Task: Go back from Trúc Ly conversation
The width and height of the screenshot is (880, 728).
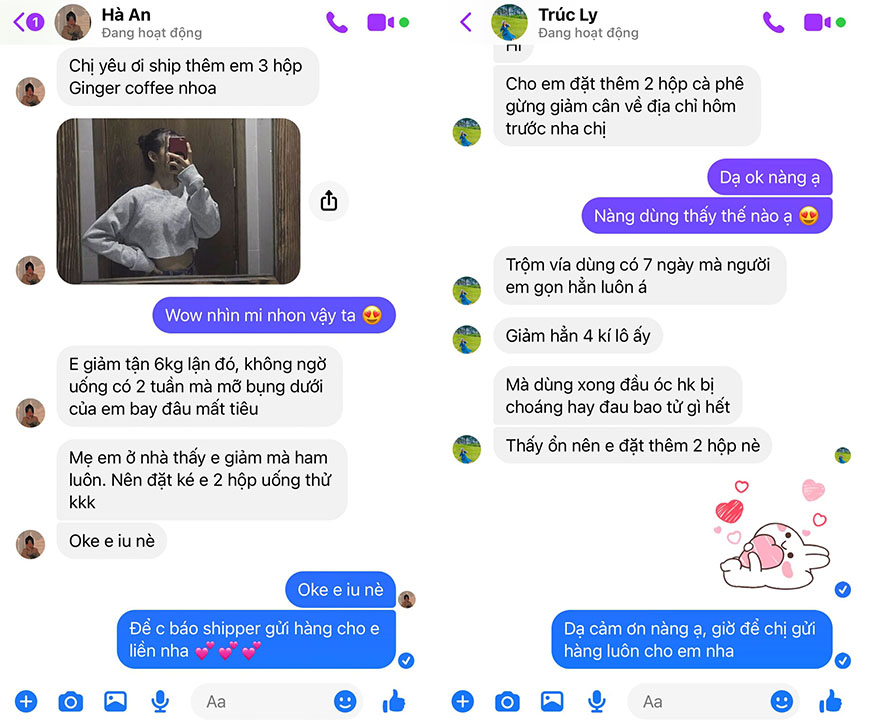Action: point(465,22)
